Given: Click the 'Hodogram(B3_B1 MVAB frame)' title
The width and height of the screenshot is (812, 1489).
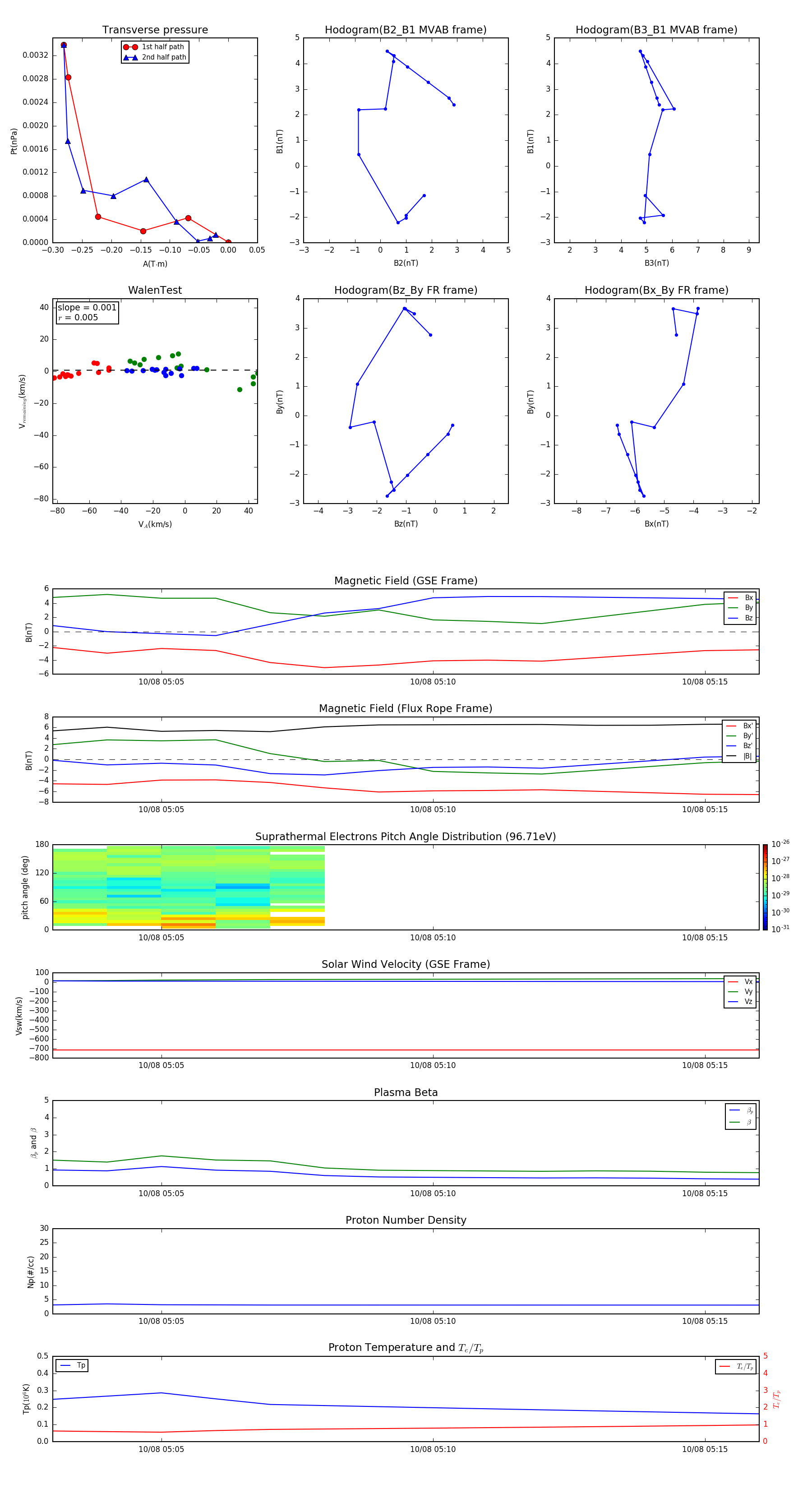Looking at the screenshot, I should point(656,30).
